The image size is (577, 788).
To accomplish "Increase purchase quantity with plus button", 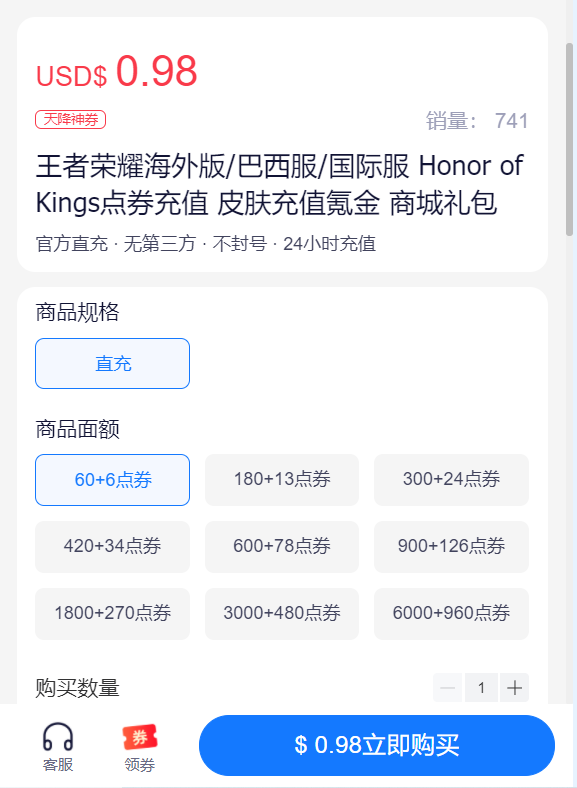I will click(514, 687).
